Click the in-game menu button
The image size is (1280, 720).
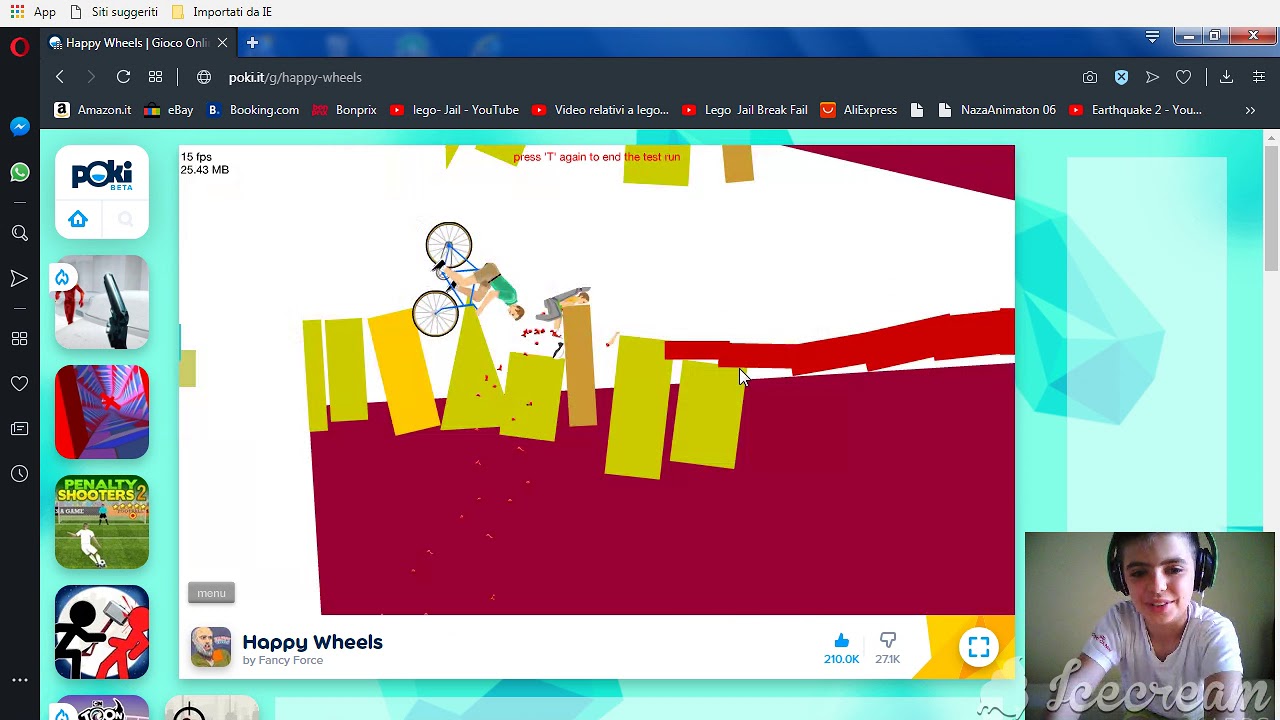pos(211,592)
